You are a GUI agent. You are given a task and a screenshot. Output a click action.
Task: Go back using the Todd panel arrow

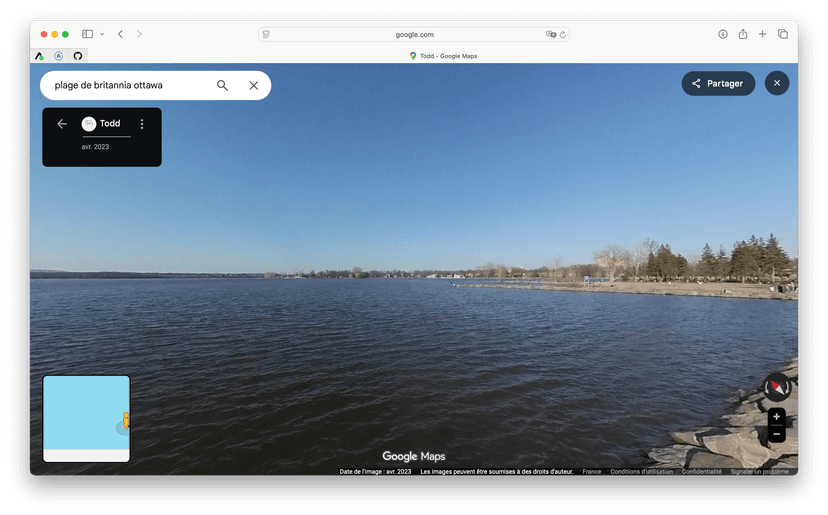(x=62, y=124)
